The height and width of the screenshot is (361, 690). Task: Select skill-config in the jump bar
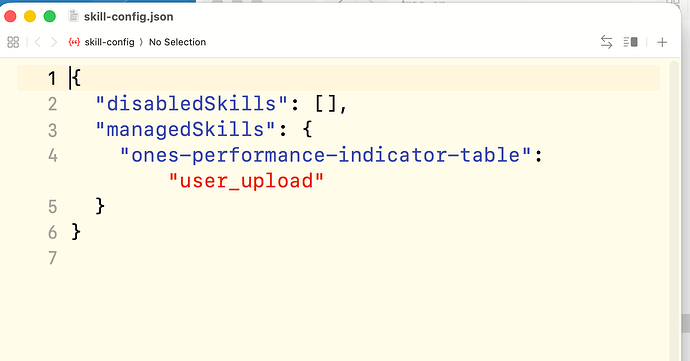tap(109, 42)
